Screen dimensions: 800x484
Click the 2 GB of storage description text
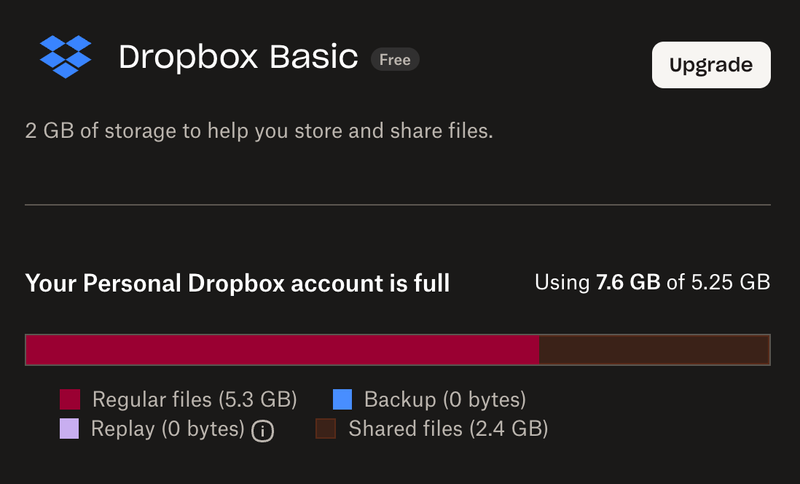(x=259, y=132)
